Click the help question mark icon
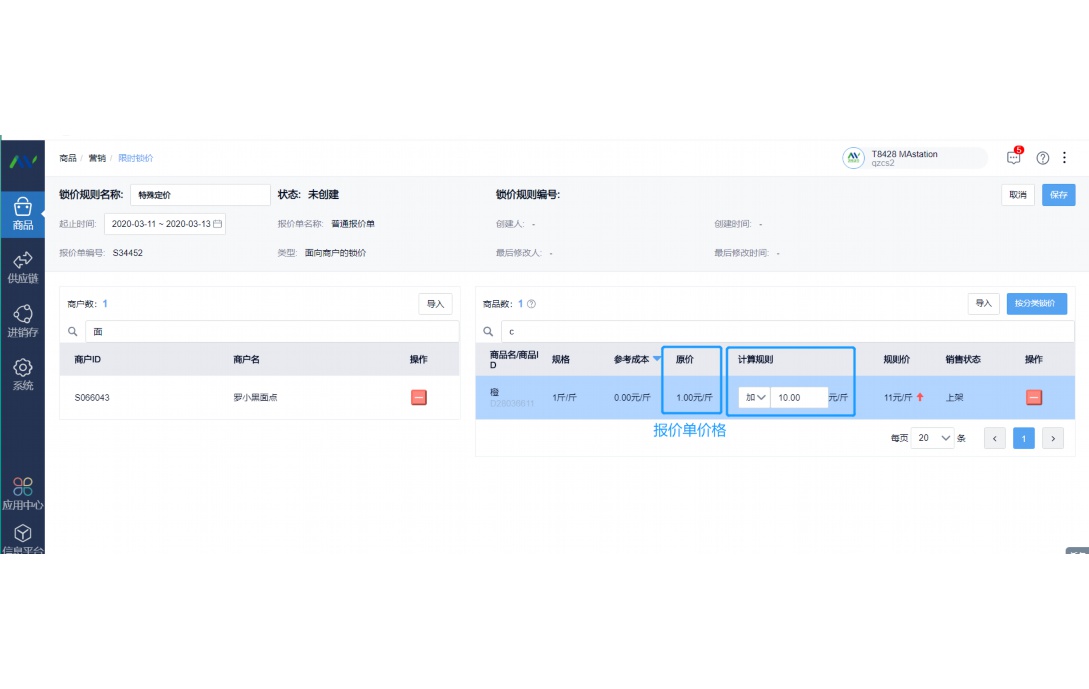 coord(1041,158)
